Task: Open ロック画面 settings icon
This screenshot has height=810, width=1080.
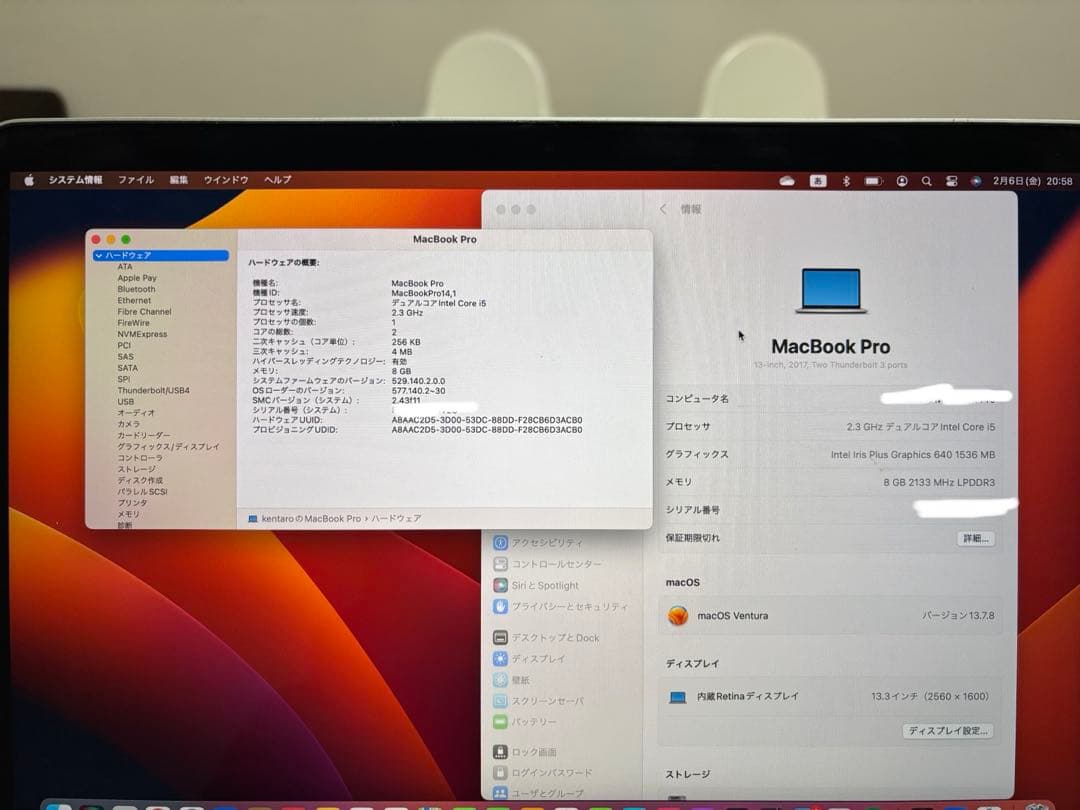Action: (x=500, y=752)
